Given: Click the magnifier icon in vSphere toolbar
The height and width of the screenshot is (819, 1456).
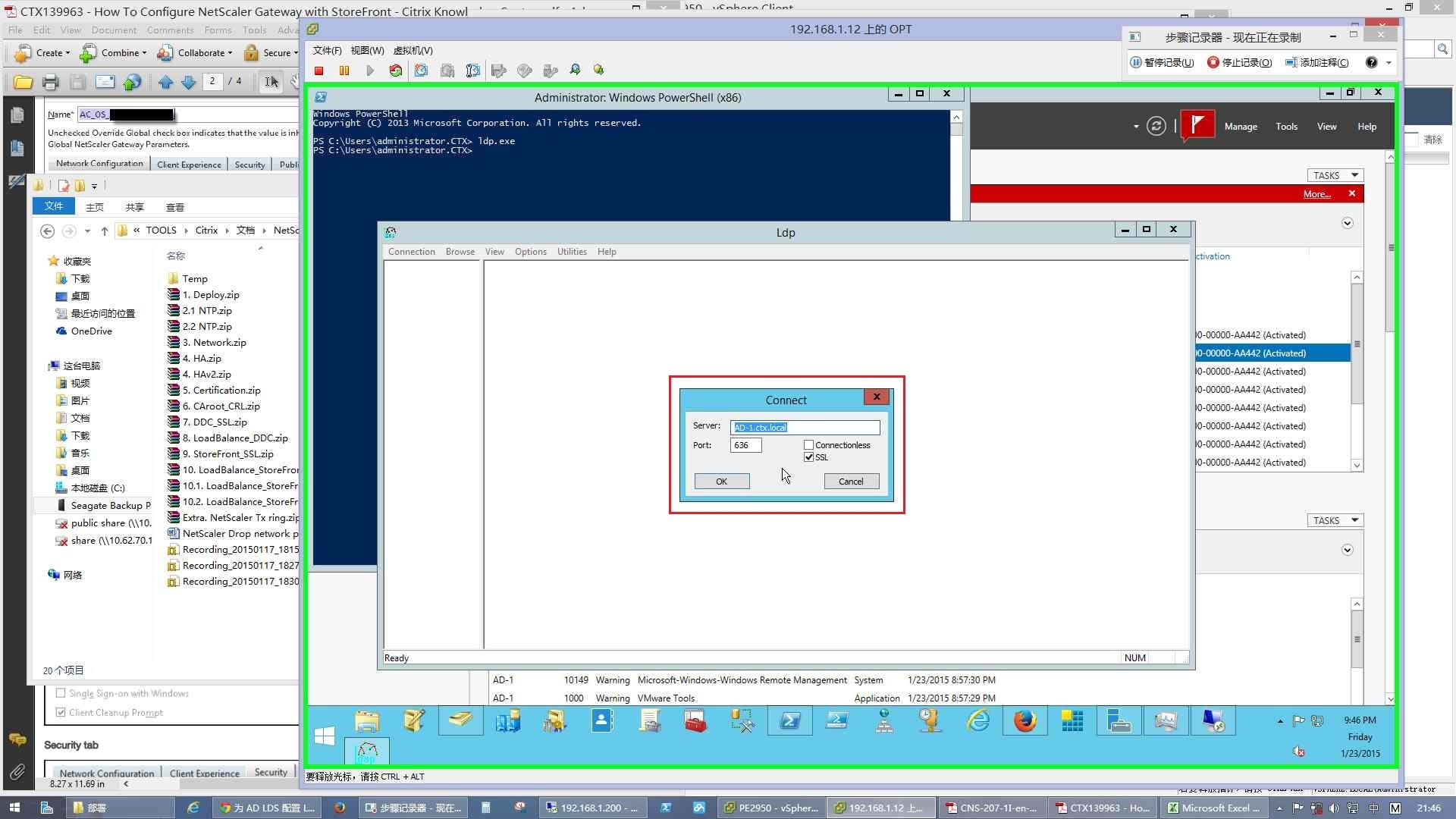Looking at the screenshot, I should pyautogui.click(x=576, y=71).
